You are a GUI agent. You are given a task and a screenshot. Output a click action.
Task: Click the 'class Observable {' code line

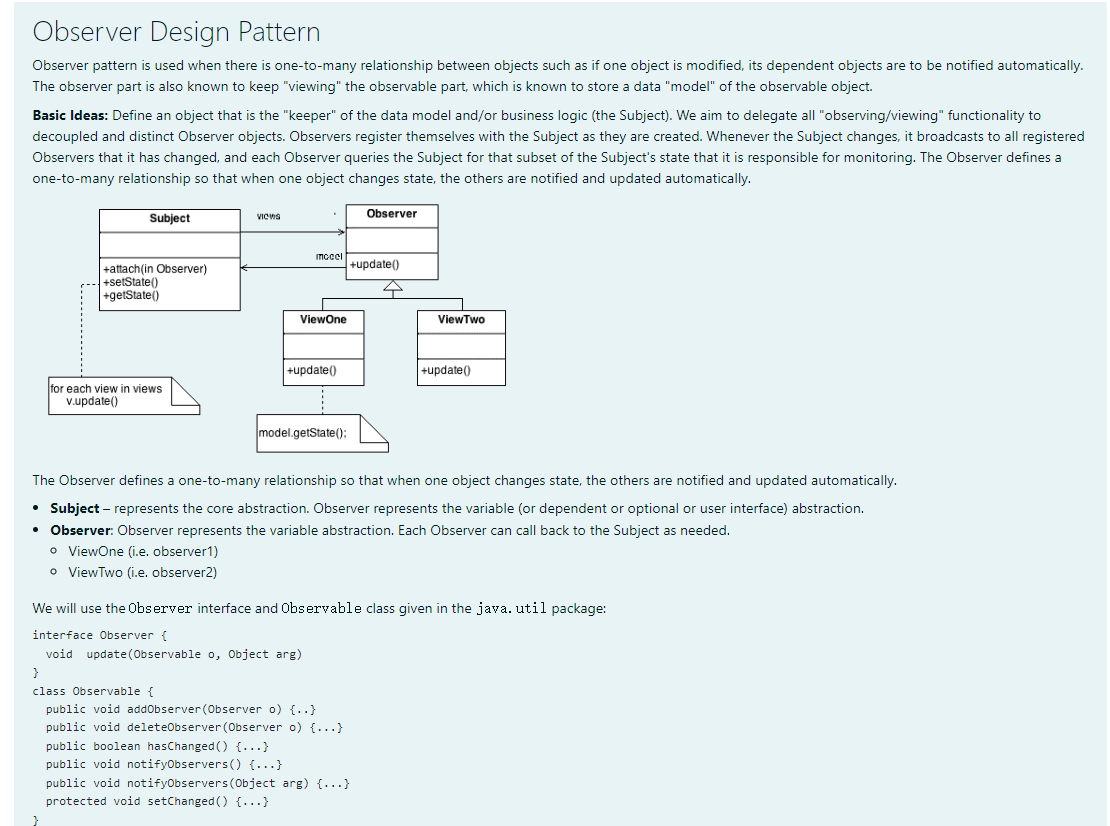point(93,692)
